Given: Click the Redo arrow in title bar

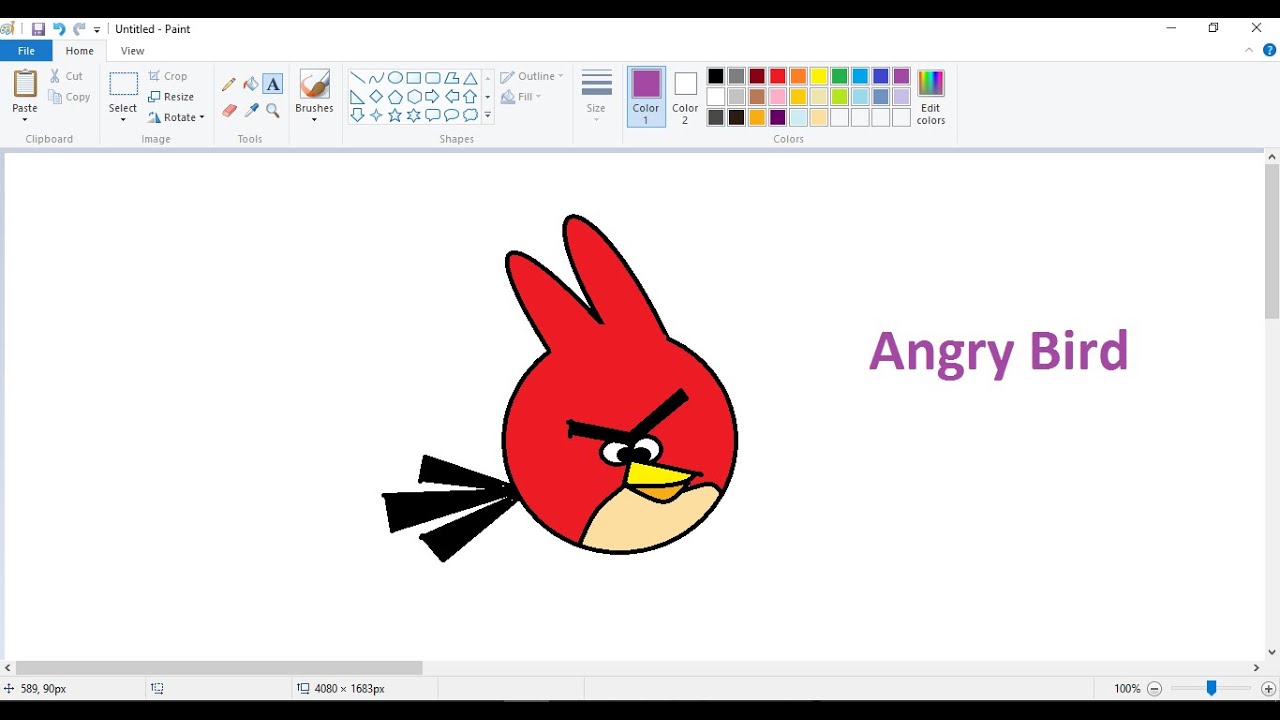Looking at the screenshot, I should coord(79,29).
